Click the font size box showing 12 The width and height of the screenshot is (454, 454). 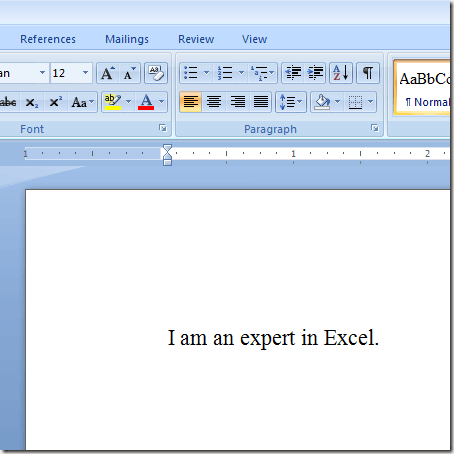pyautogui.click(x=66, y=73)
